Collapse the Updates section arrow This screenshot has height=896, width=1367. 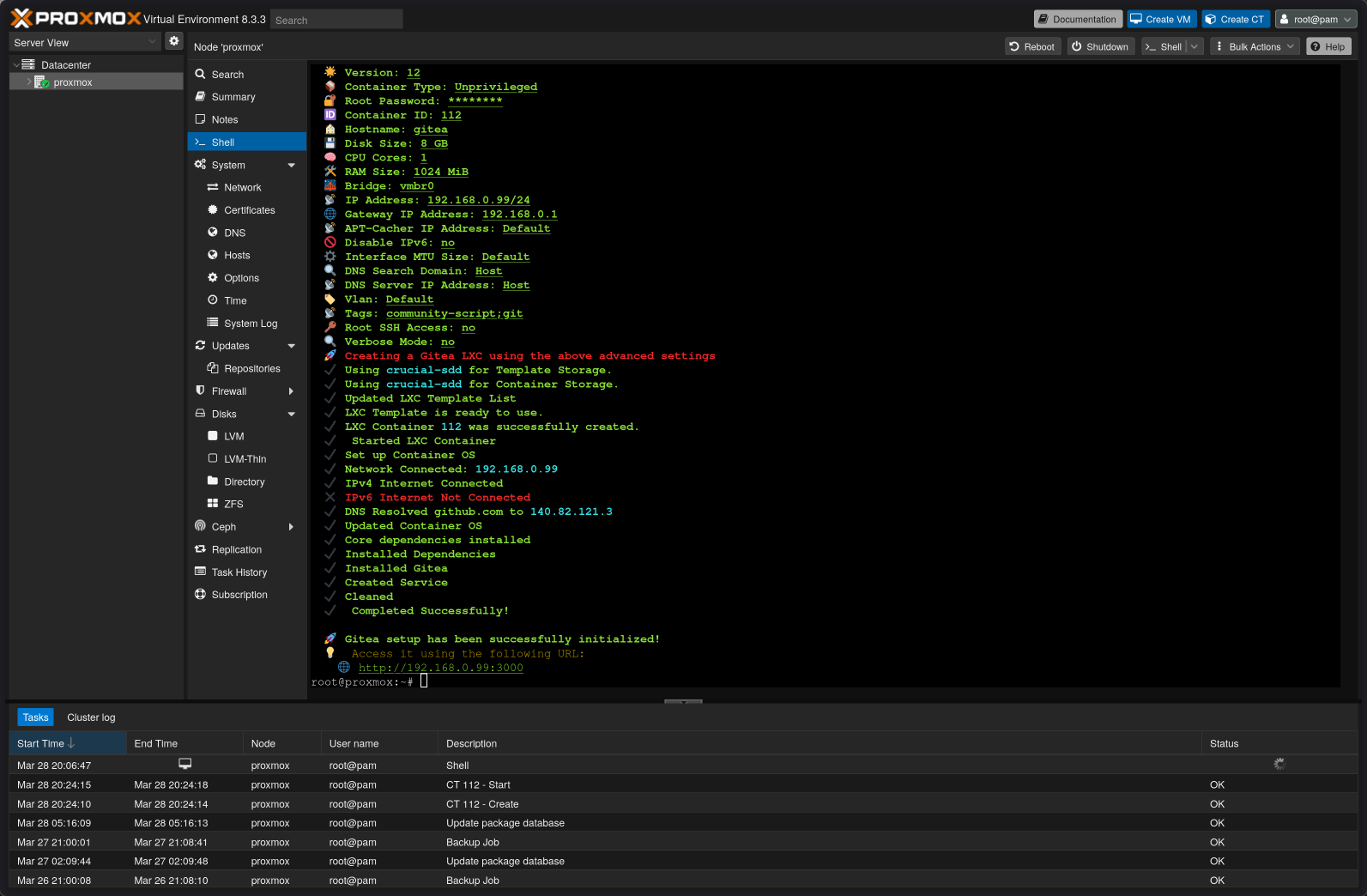[291, 346]
